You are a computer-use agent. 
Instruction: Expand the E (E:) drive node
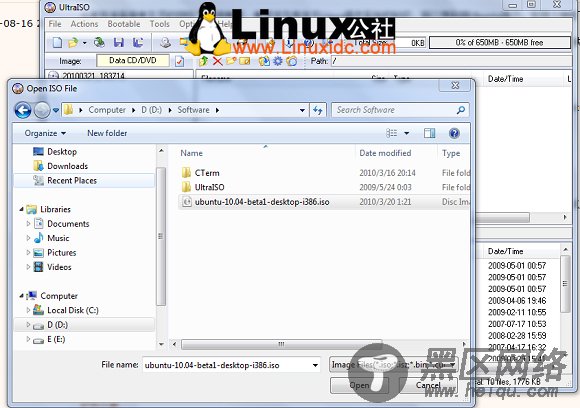click(x=28, y=339)
